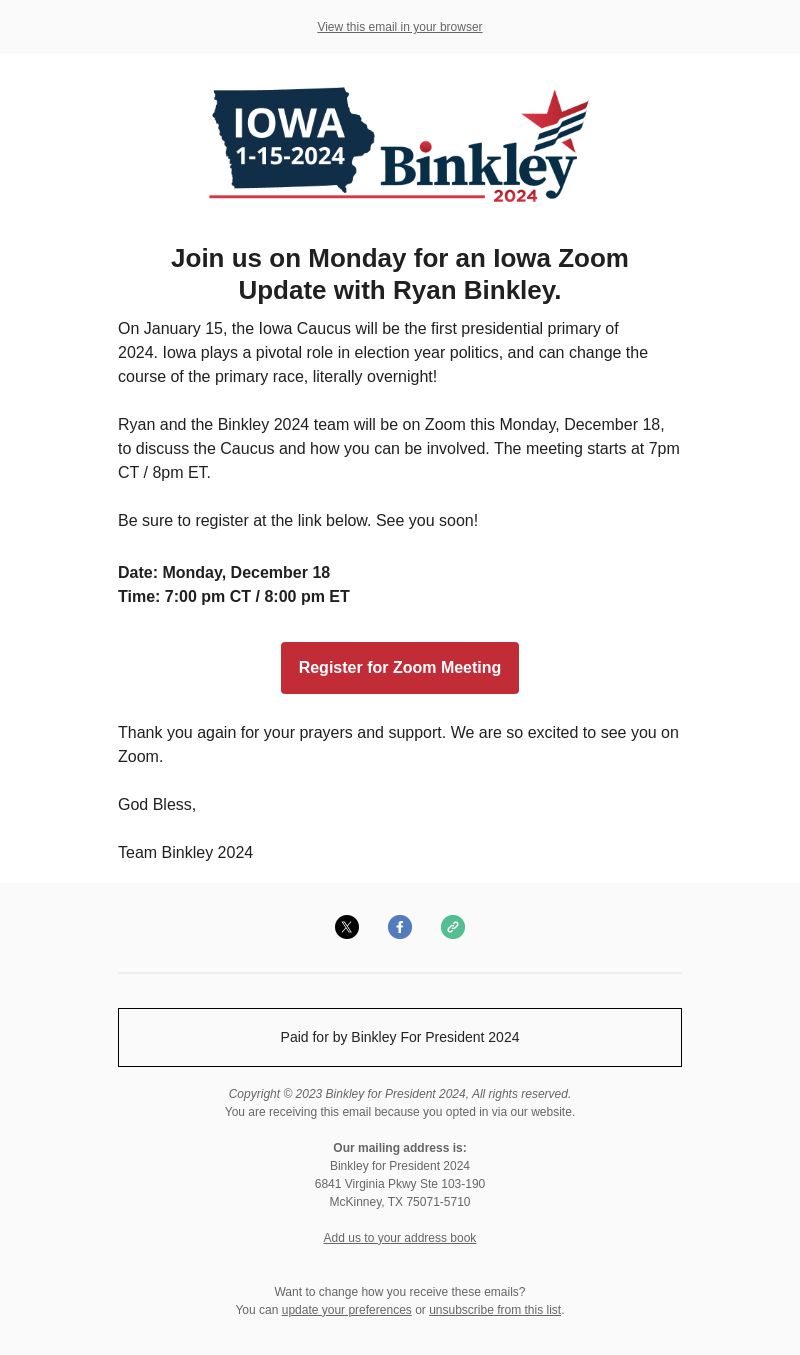Open 'View this email in your browser'

tap(400, 27)
